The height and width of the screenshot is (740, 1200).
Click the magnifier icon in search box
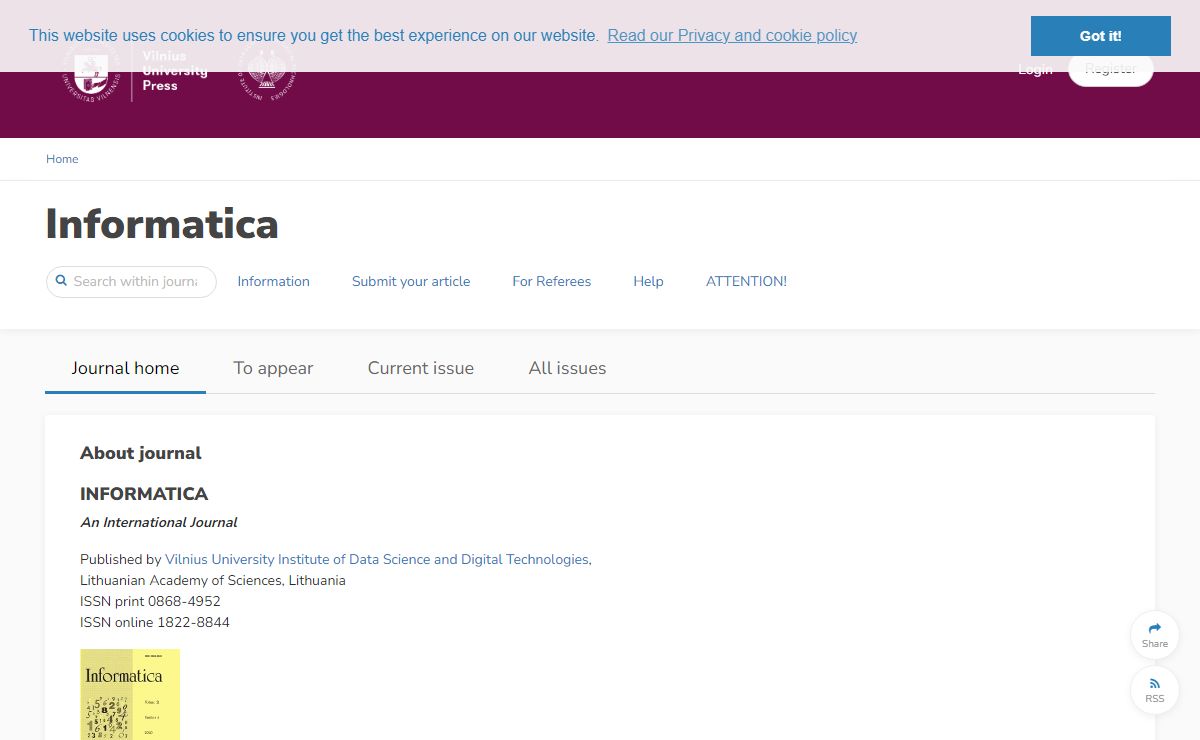point(61,281)
